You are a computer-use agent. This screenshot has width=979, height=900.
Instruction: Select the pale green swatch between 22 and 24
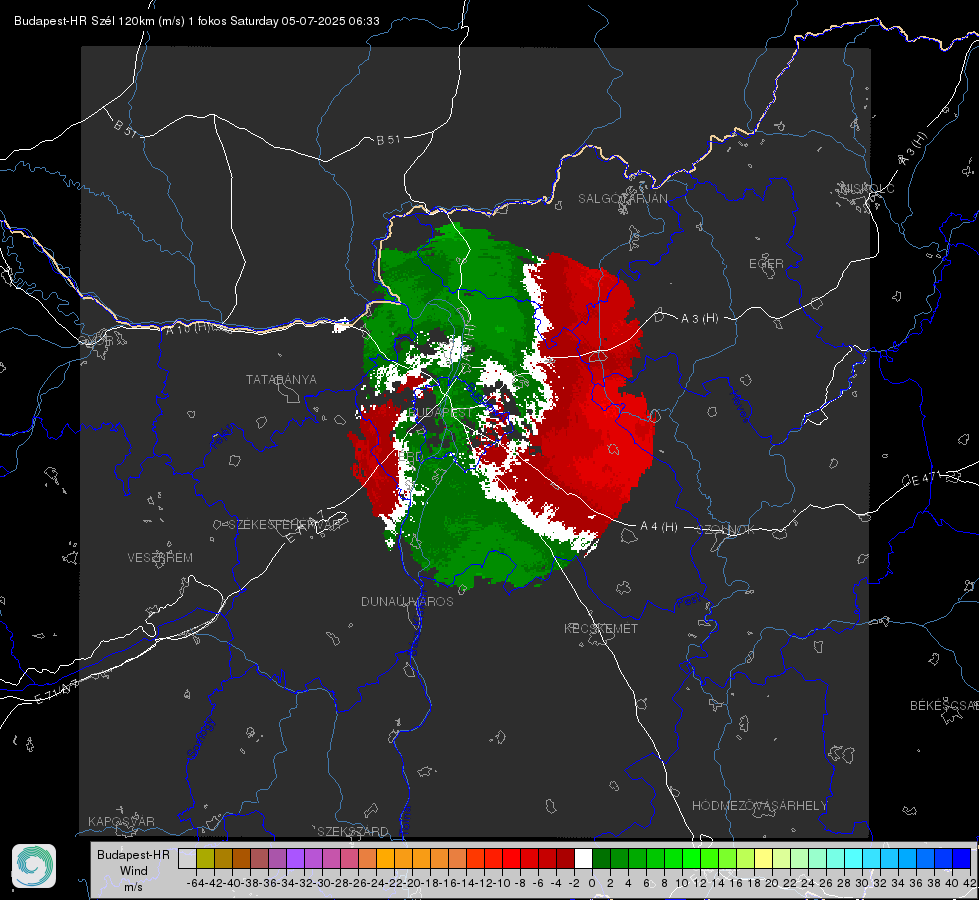pos(800,859)
